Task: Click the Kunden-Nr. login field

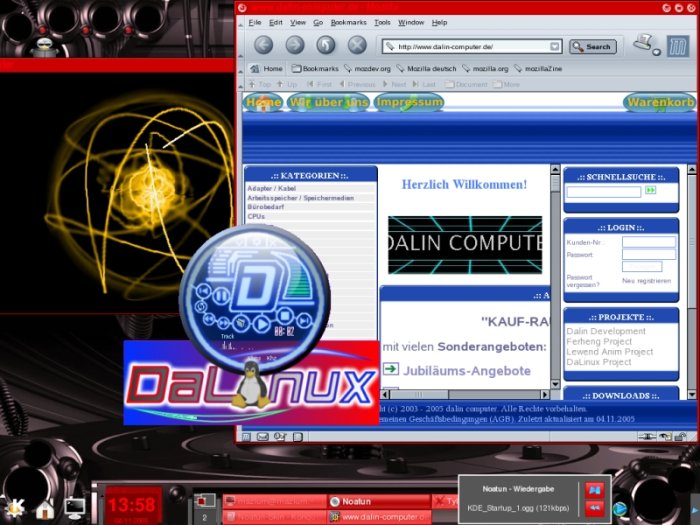Action: pyautogui.click(x=649, y=242)
